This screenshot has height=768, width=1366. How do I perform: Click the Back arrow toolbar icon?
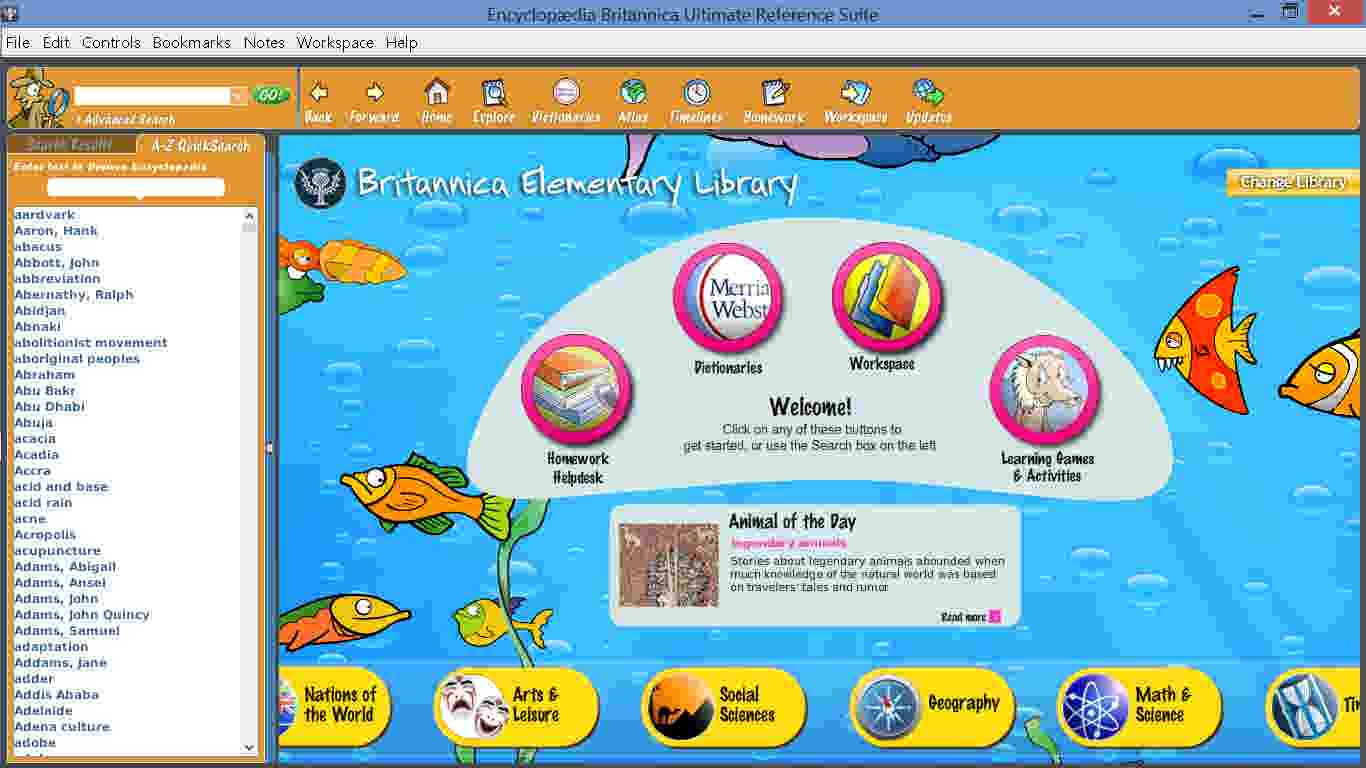pyautogui.click(x=318, y=94)
